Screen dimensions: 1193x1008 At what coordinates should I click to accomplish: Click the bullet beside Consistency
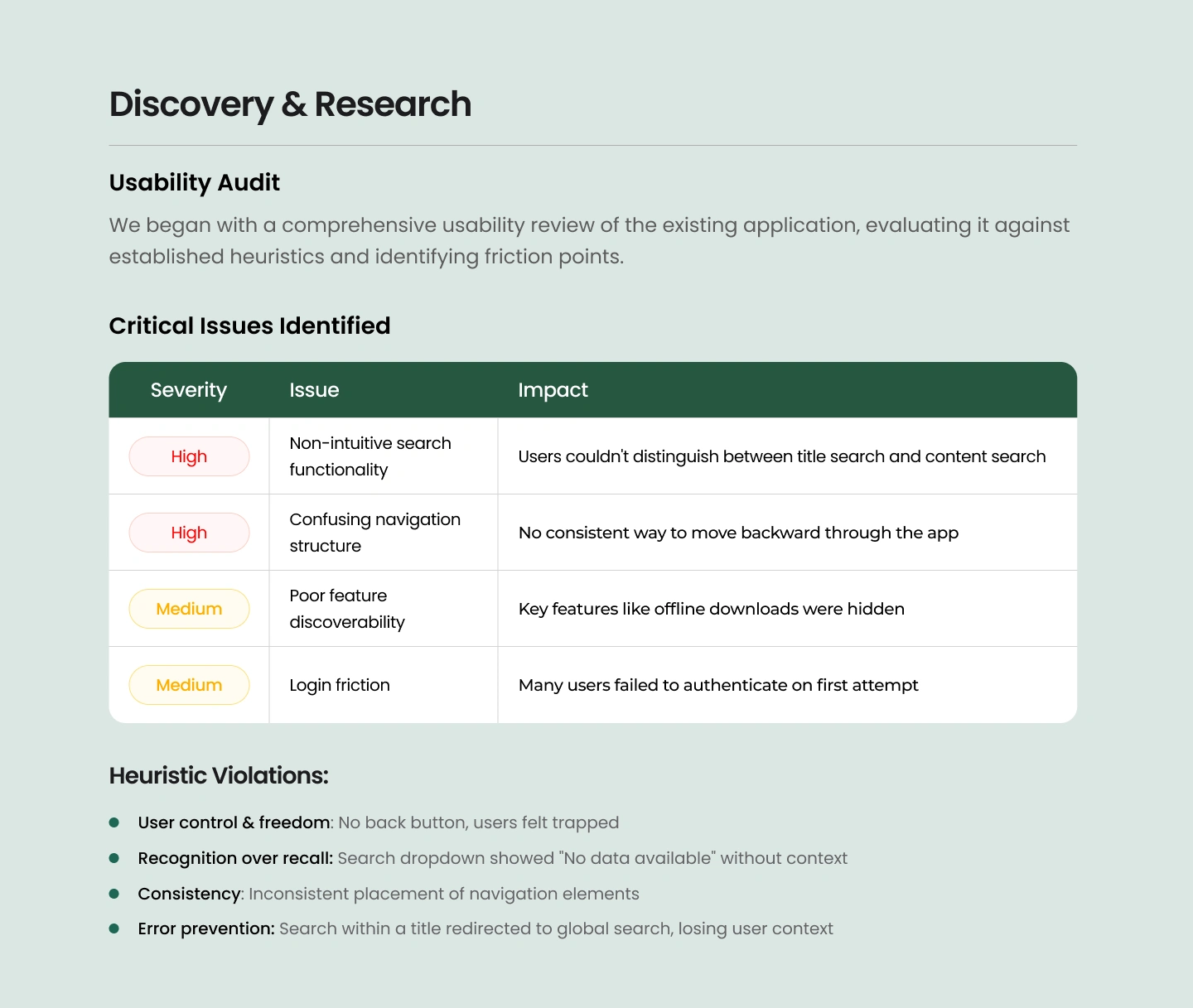pos(114,894)
